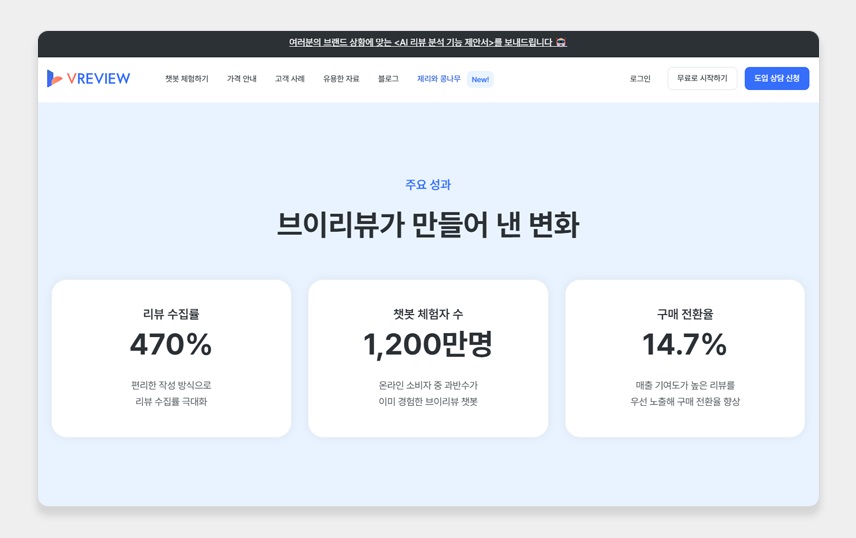This screenshot has height=538, width=856.
Task: Click the 온라인 소비자 중 과반수가 text
Action: tap(428, 385)
